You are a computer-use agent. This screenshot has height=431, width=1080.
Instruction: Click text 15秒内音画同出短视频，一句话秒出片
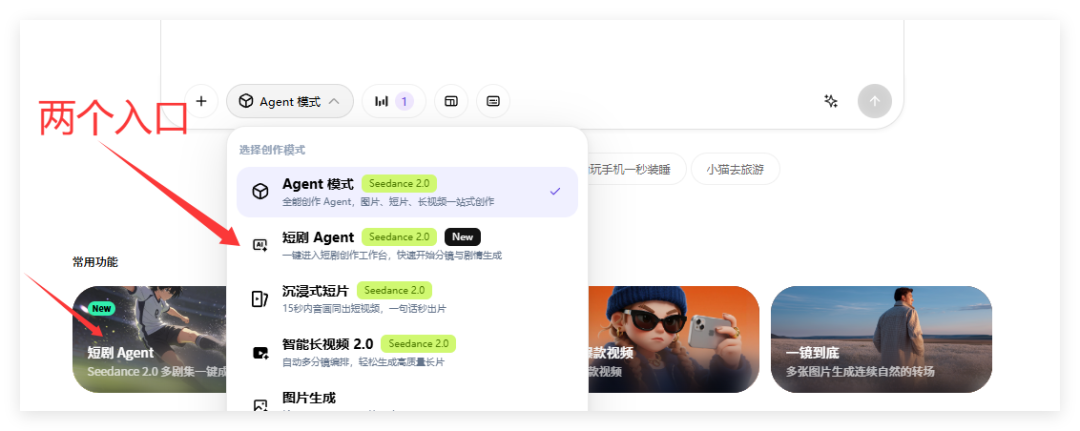(364, 308)
